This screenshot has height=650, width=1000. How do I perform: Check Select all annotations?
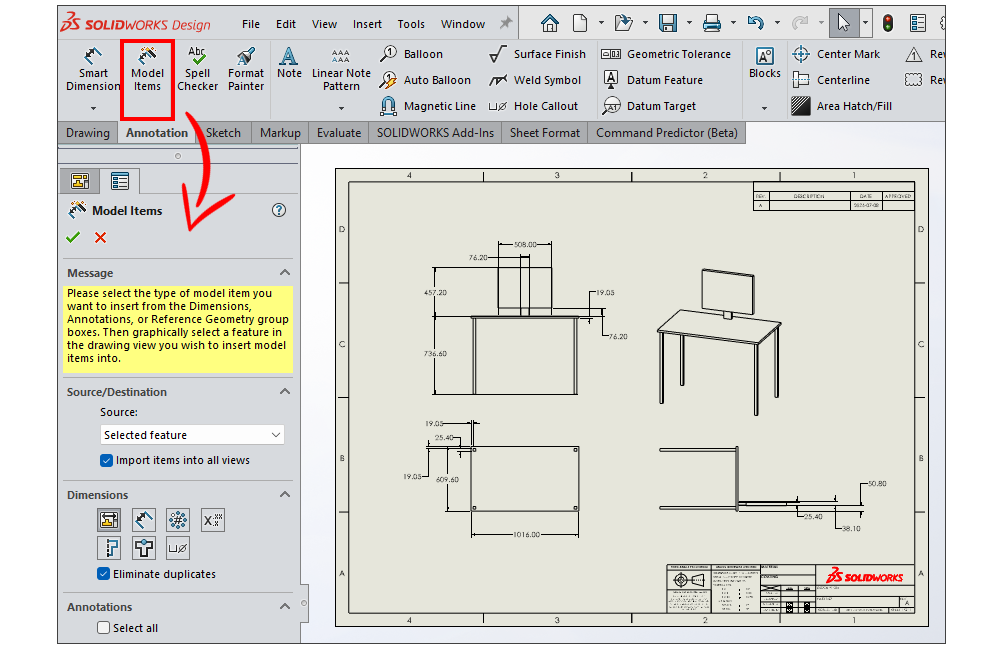[x=103, y=628]
